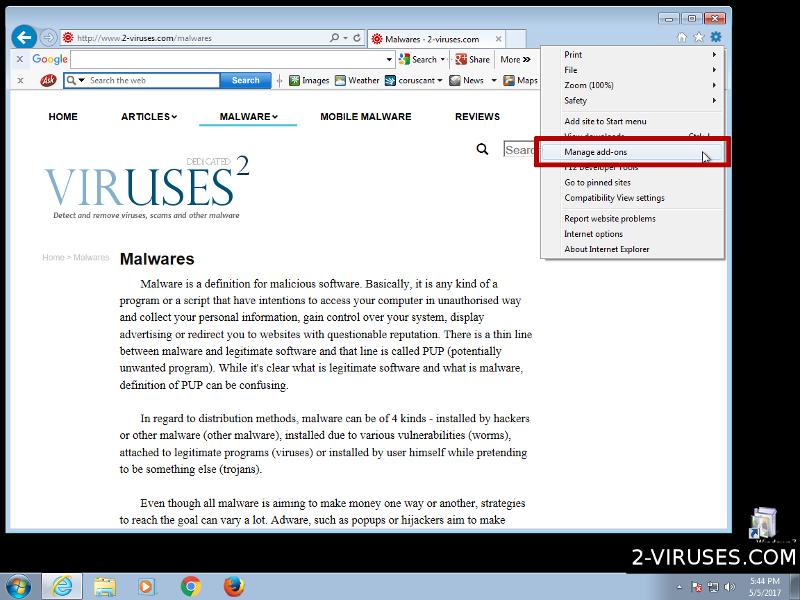The width and height of the screenshot is (800, 600).
Task: Click into the Google toolbar search field
Action: [x=228, y=59]
